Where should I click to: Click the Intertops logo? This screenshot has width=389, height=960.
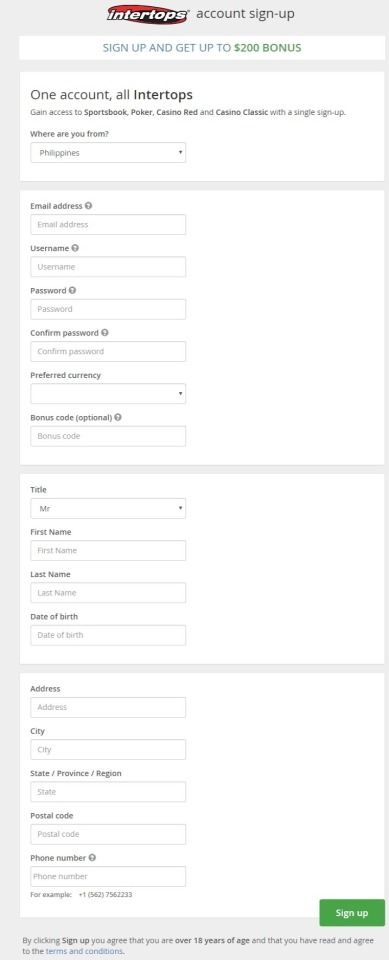point(147,14)
